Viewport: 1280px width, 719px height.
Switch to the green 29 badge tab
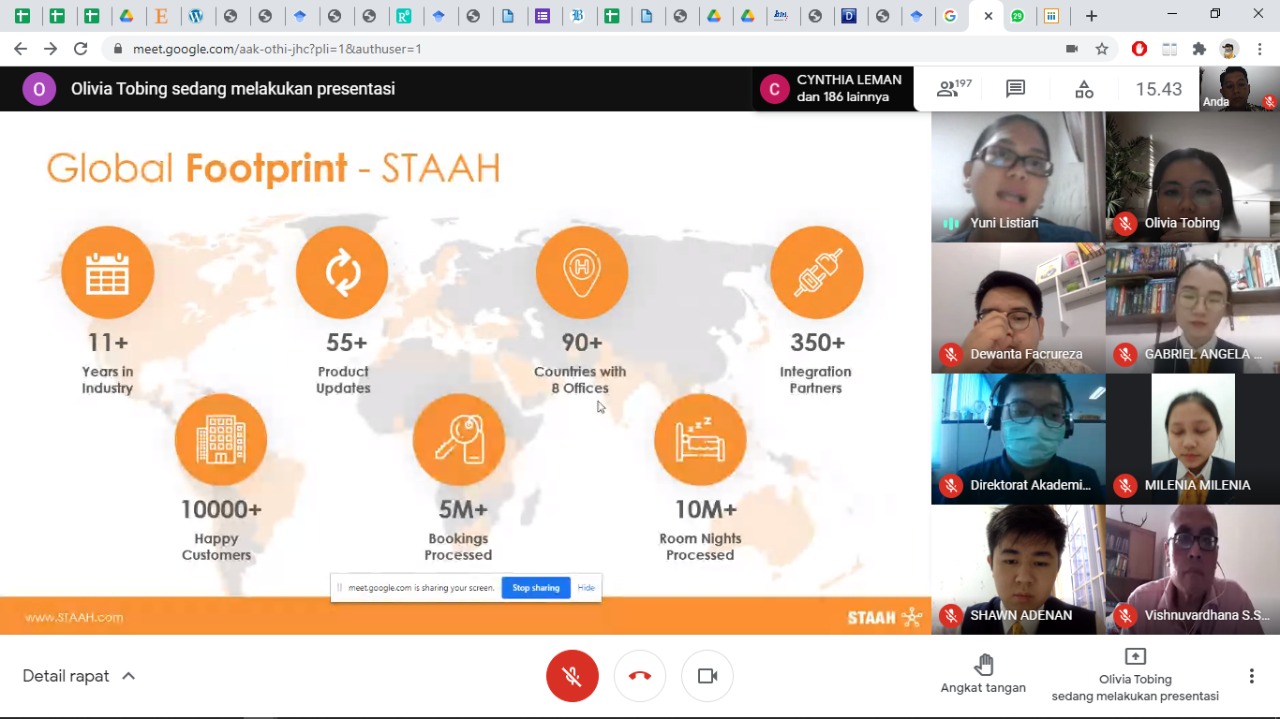point(1017,16)
